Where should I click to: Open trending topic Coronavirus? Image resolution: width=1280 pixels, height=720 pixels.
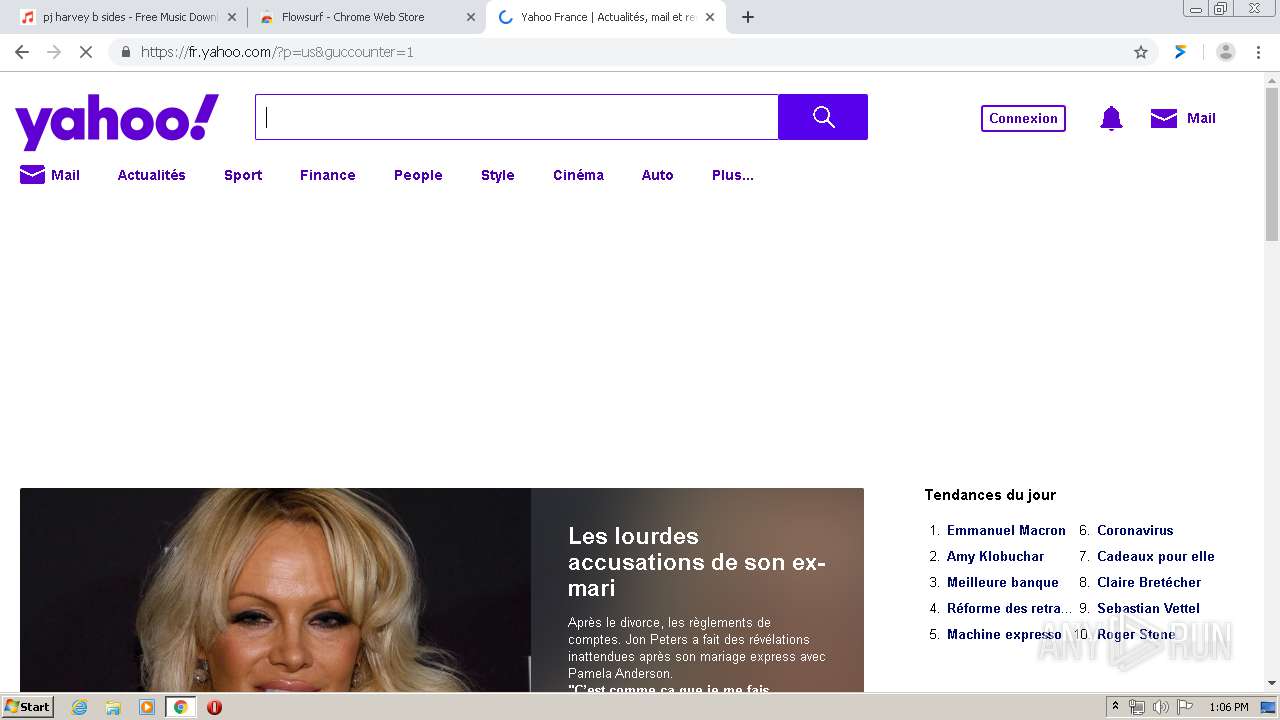[1135, 530]
